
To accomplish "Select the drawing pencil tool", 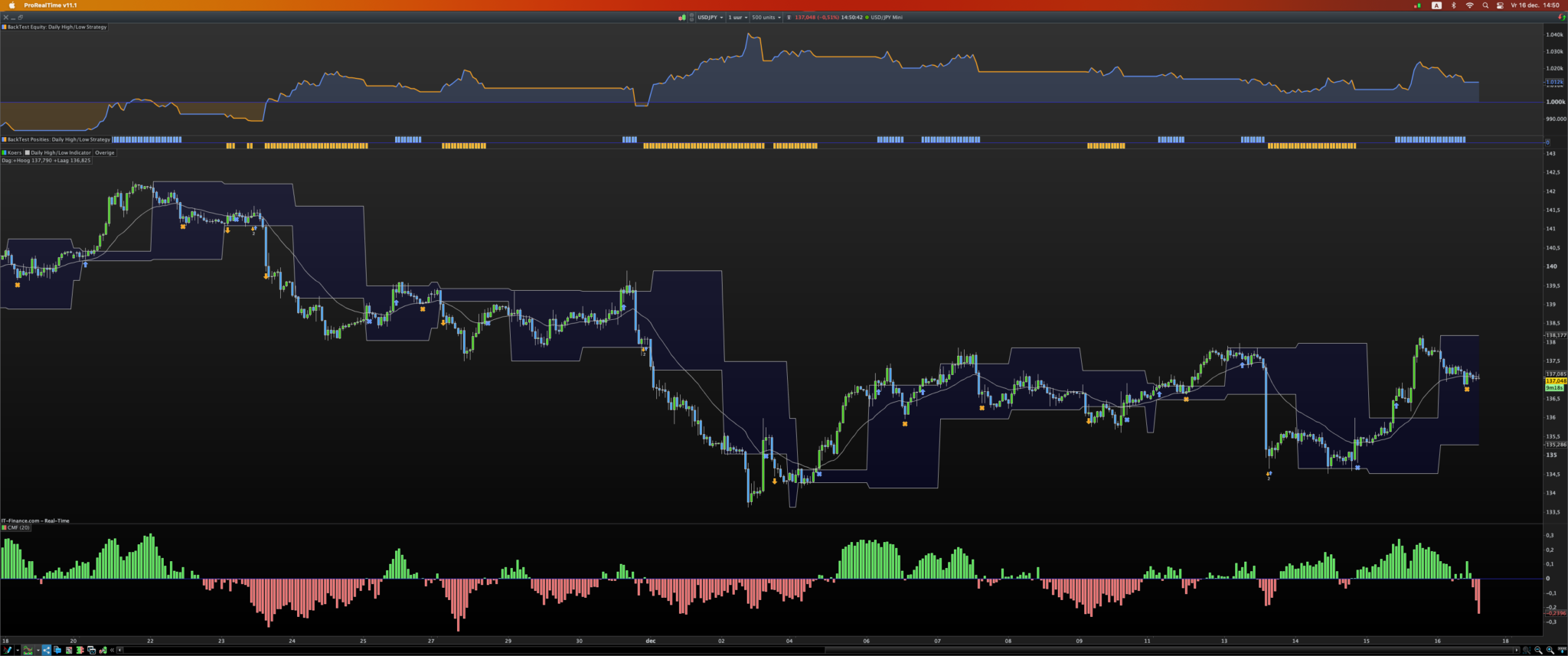I will pyautogui.click(x=7, y=650).
